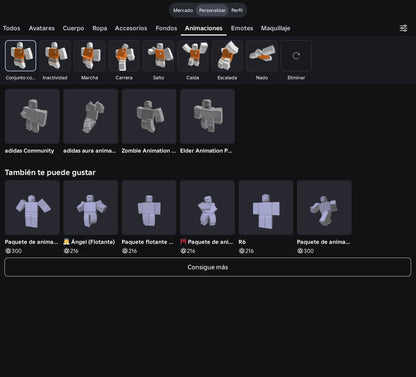Select the Caída animation slot
The height and width of the screenshot is (377, 416).
click(193, 56)
